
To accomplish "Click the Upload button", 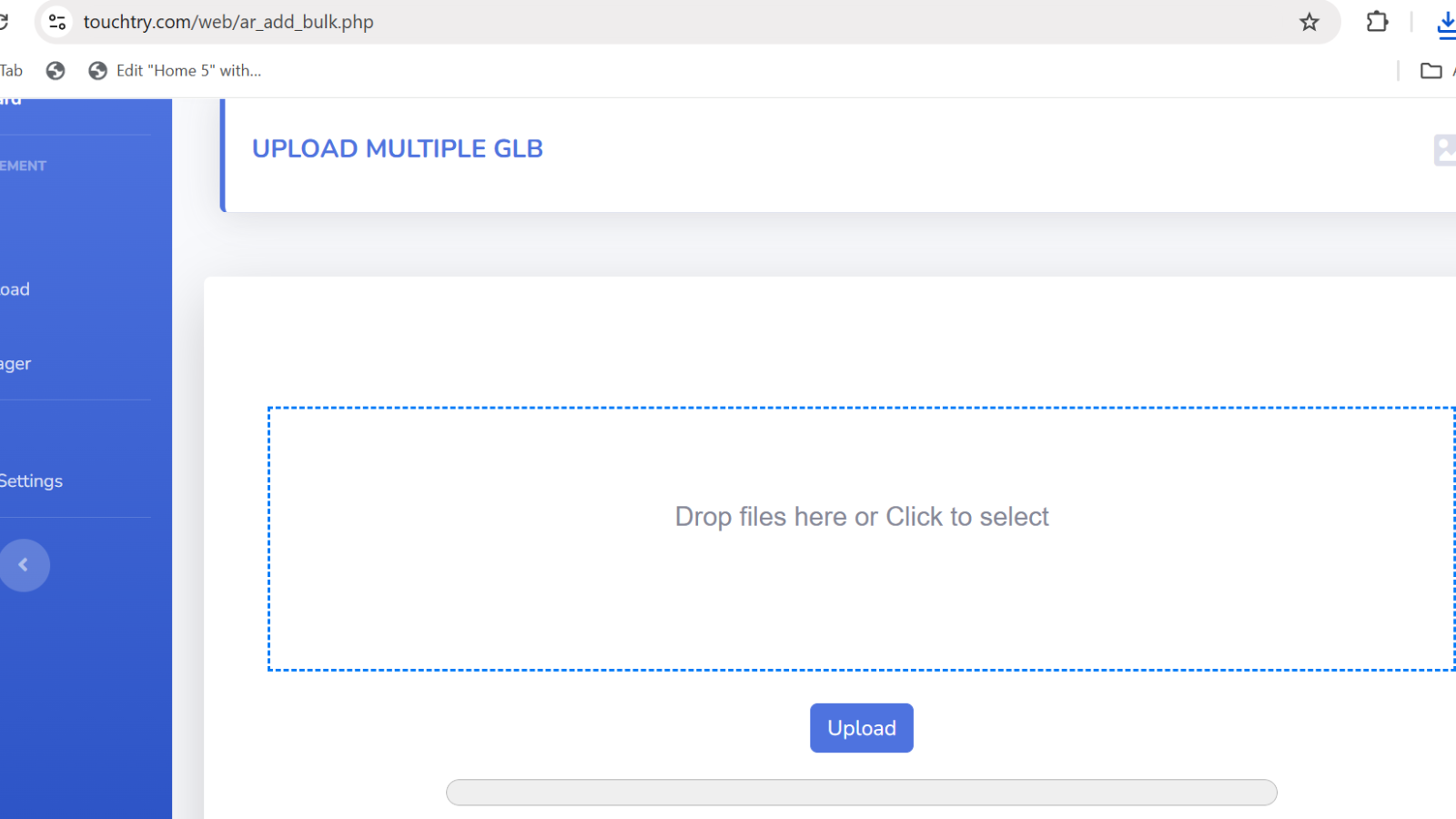I will click(861, 728).
